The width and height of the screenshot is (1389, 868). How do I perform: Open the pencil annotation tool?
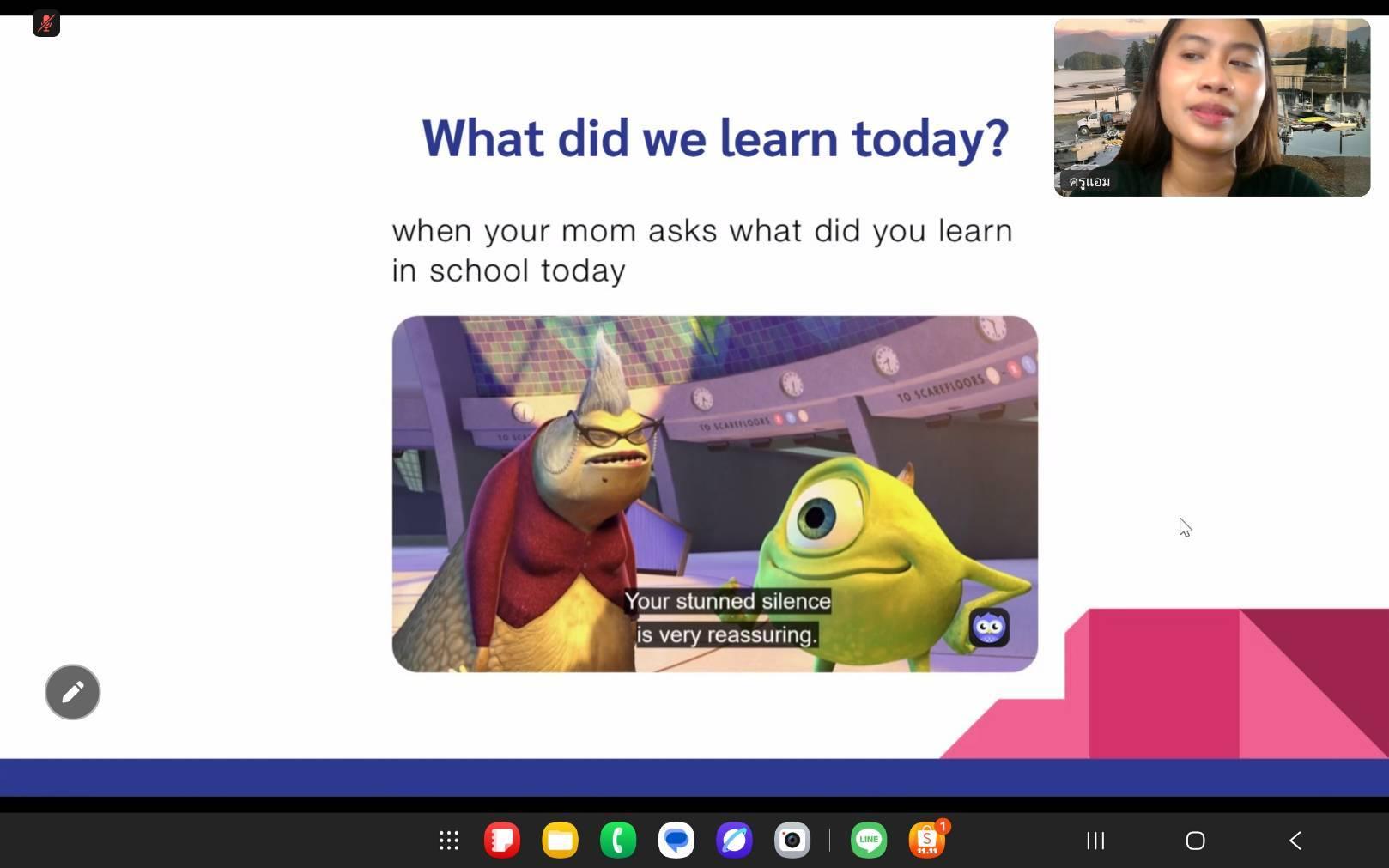[73, 692]
